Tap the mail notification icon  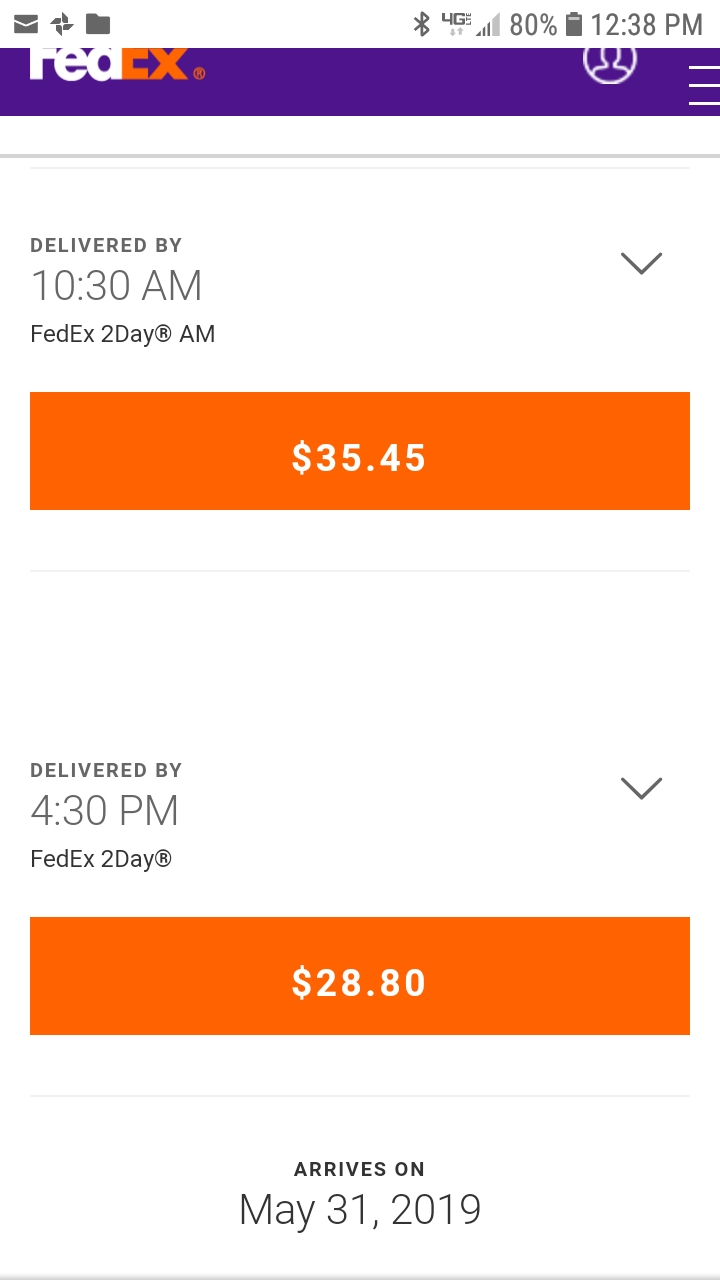click(26, 24)
